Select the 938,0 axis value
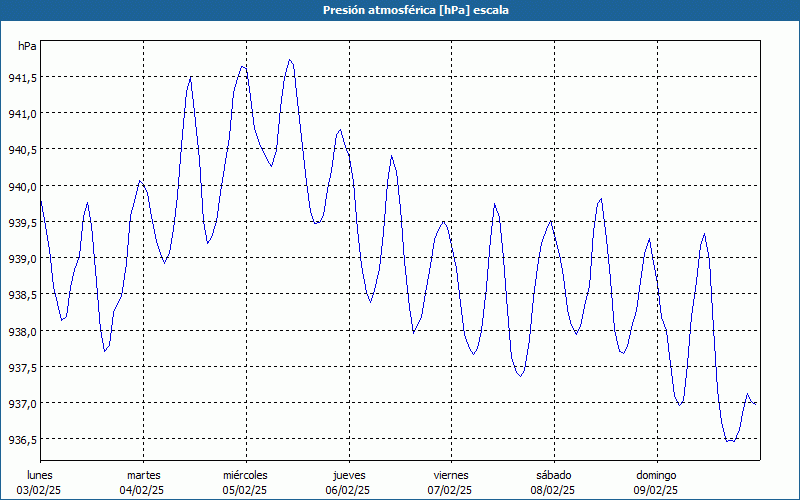Image resolution: width=800 pixels, height=500 pixels. (x=22, y=331)
